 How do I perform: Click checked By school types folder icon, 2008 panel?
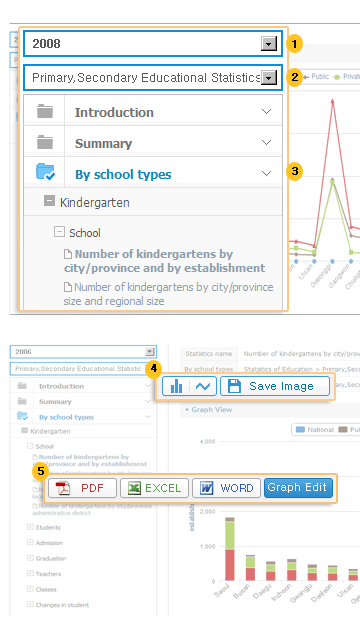(x=45, y=172)
